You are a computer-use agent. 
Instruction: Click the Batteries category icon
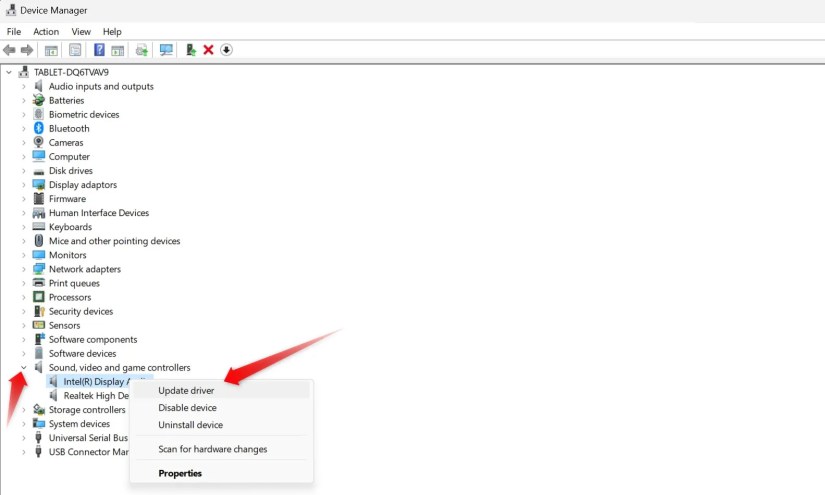point(38,100)
